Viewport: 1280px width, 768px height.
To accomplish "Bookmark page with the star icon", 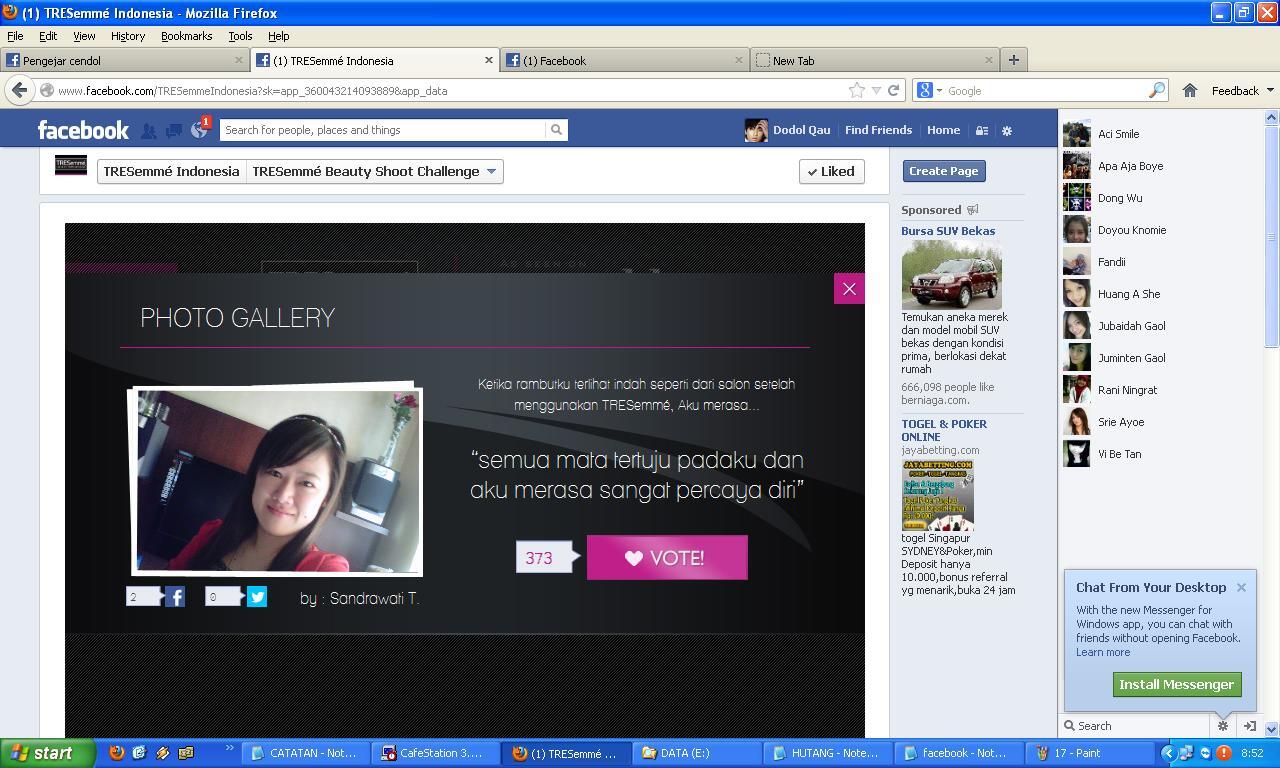I will click(857, 90).
